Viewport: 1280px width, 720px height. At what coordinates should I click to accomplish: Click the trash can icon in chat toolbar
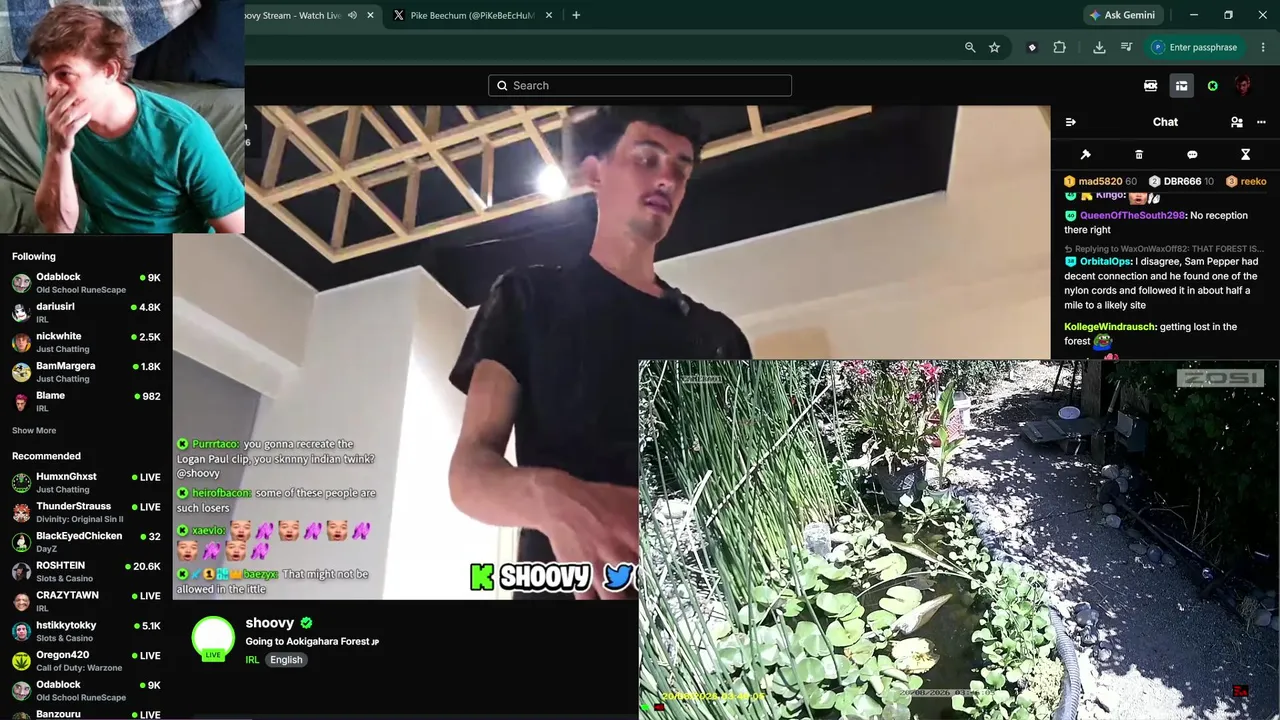1139,155
